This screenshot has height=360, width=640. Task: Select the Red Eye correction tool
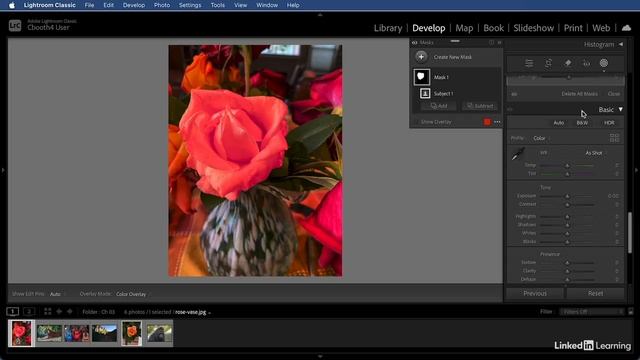click(x=586, y=63)
